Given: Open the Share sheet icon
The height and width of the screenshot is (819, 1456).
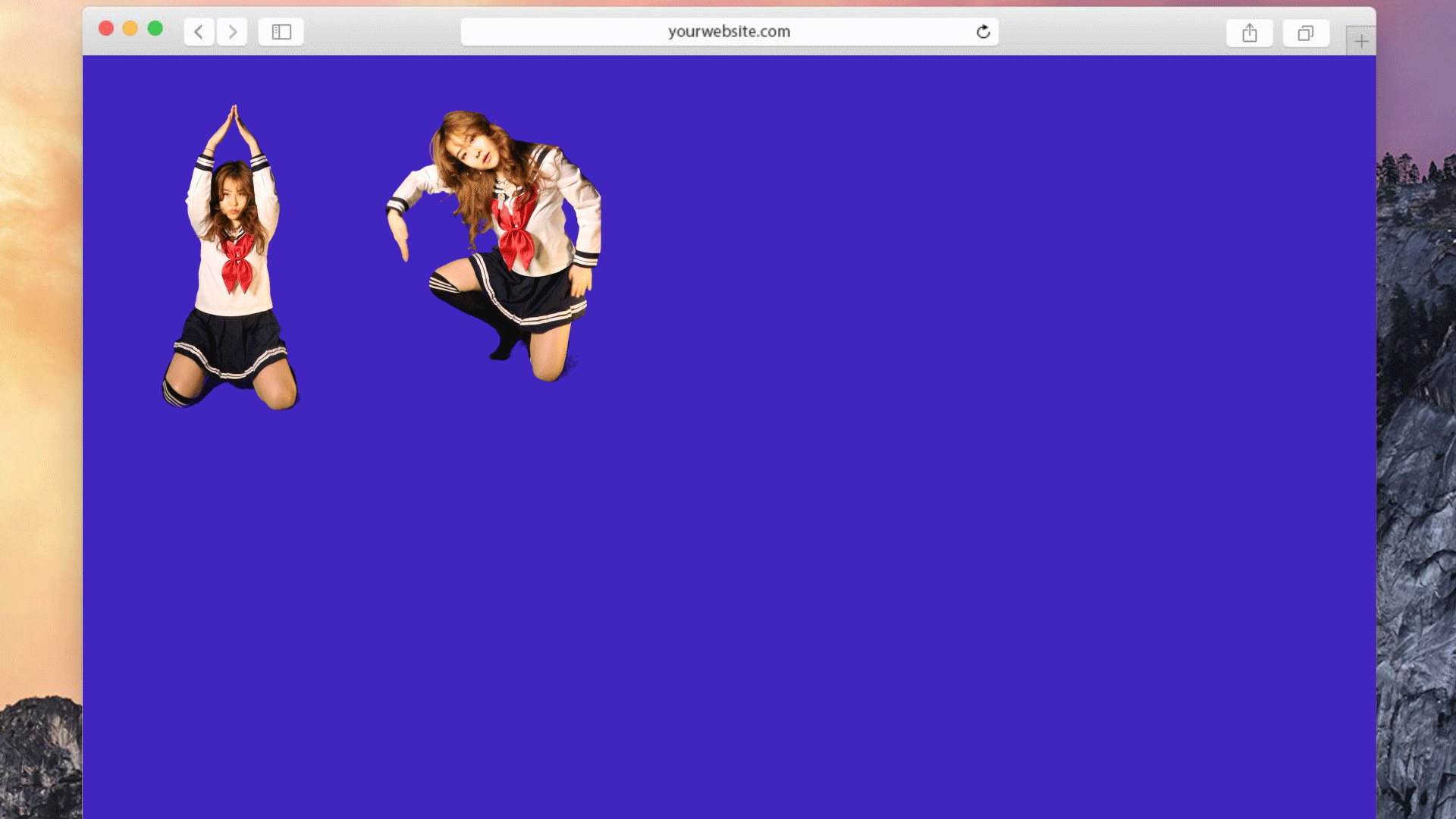Looking at the screenshot, I should tap(1249, 33).
